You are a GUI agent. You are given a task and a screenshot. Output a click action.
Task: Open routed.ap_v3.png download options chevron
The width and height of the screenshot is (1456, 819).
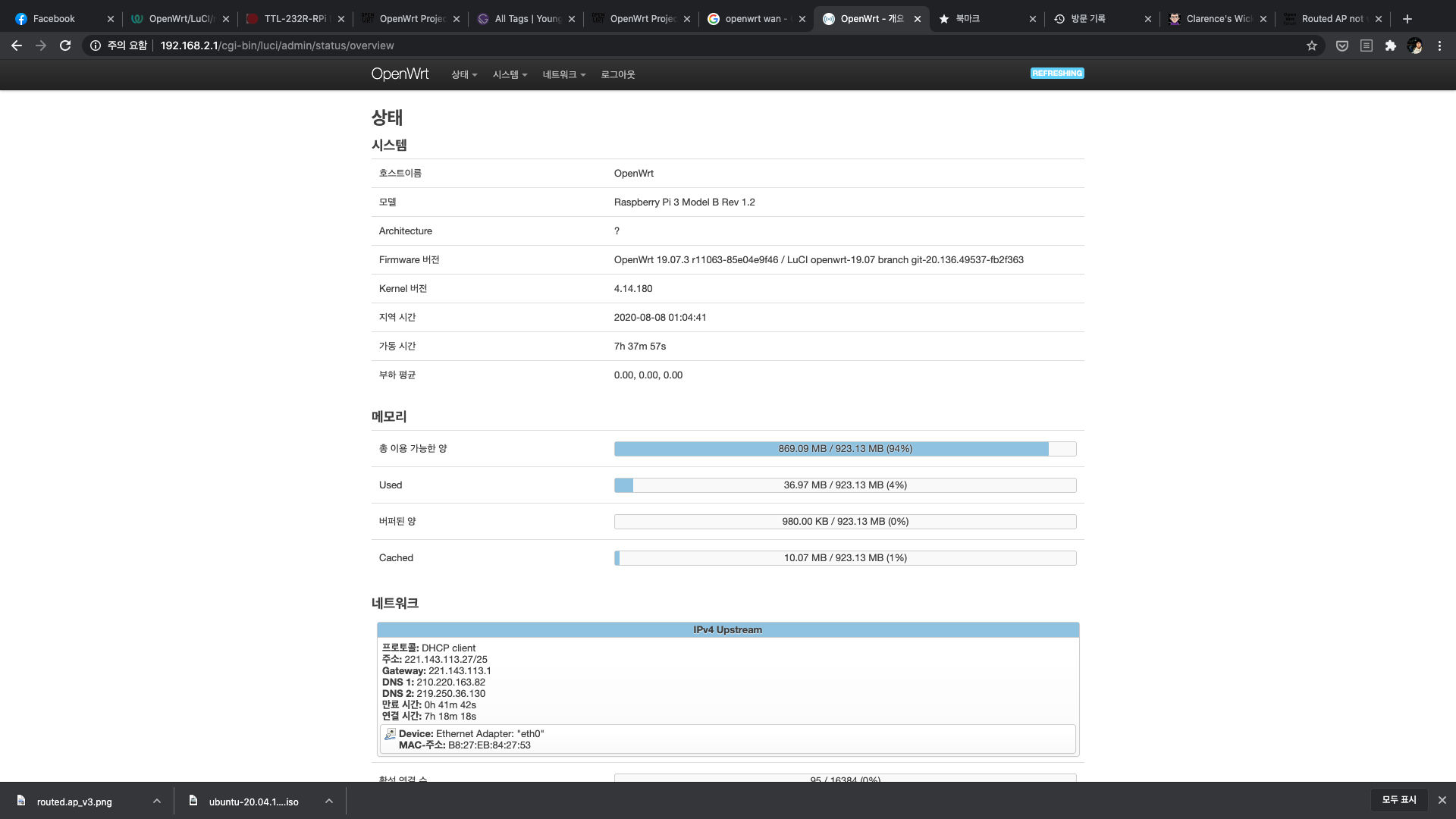pos(157,801)
